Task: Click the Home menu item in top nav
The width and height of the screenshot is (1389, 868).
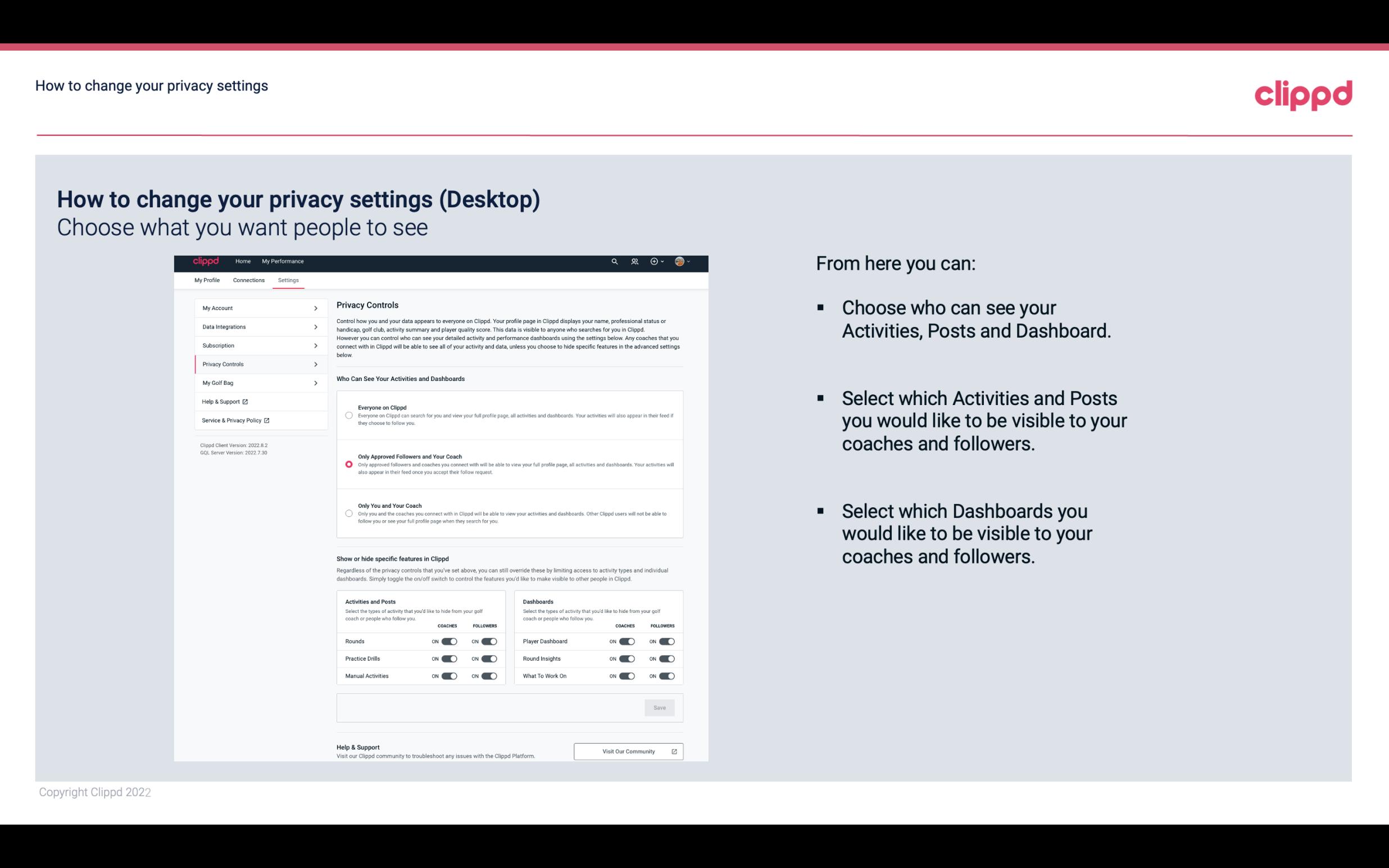Action: 242,261
